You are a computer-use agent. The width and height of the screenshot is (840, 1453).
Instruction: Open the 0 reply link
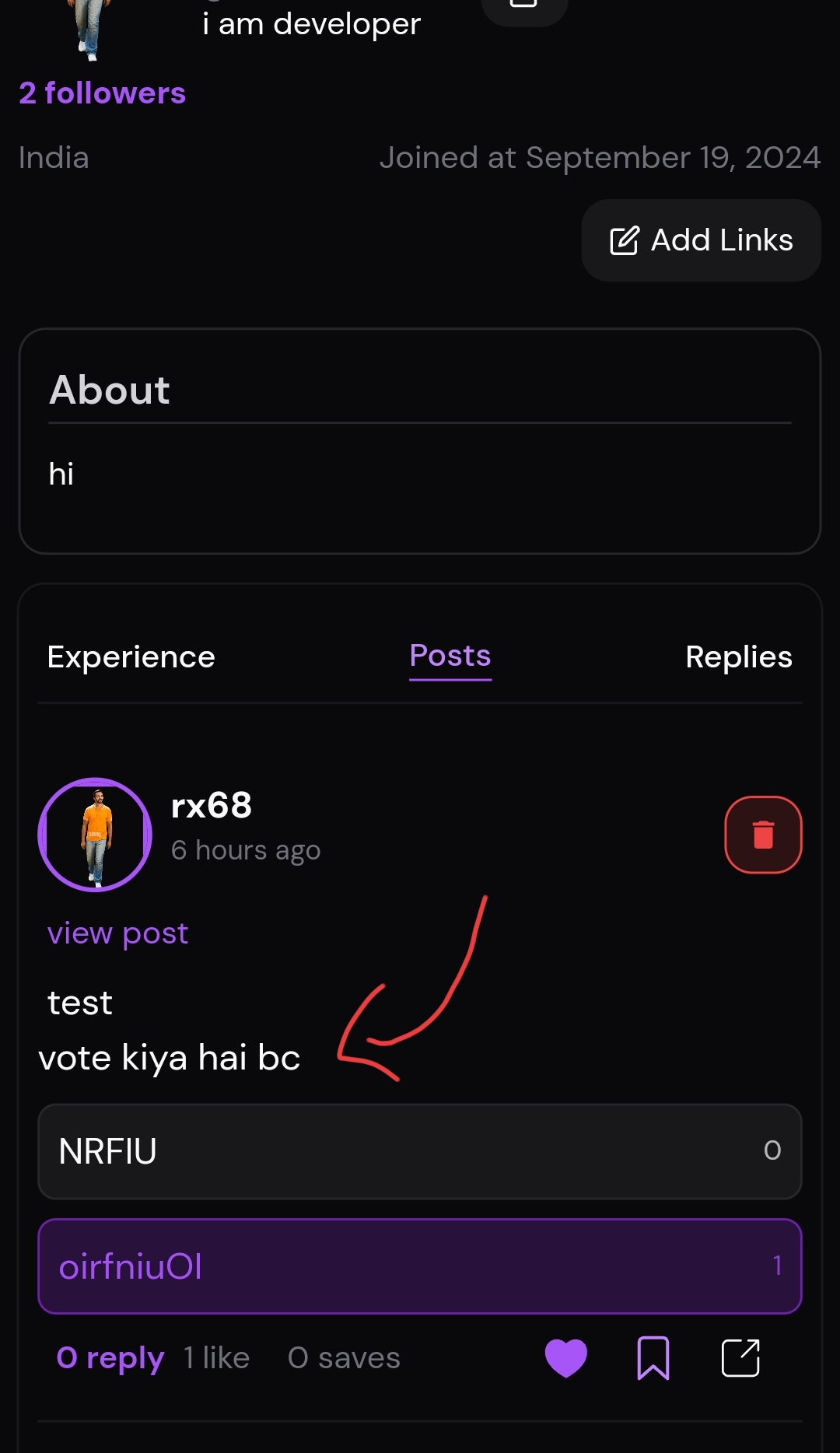[110, 1358]
